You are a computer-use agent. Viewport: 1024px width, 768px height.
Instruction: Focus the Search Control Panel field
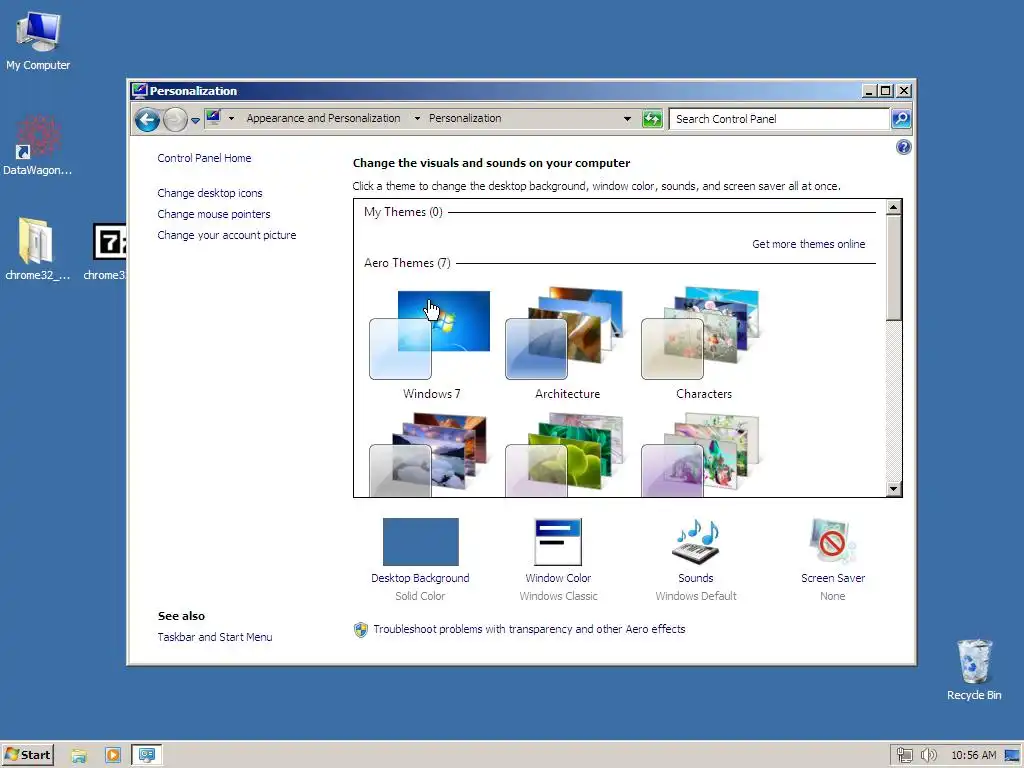pyautogui.click(x=780, y=119)
